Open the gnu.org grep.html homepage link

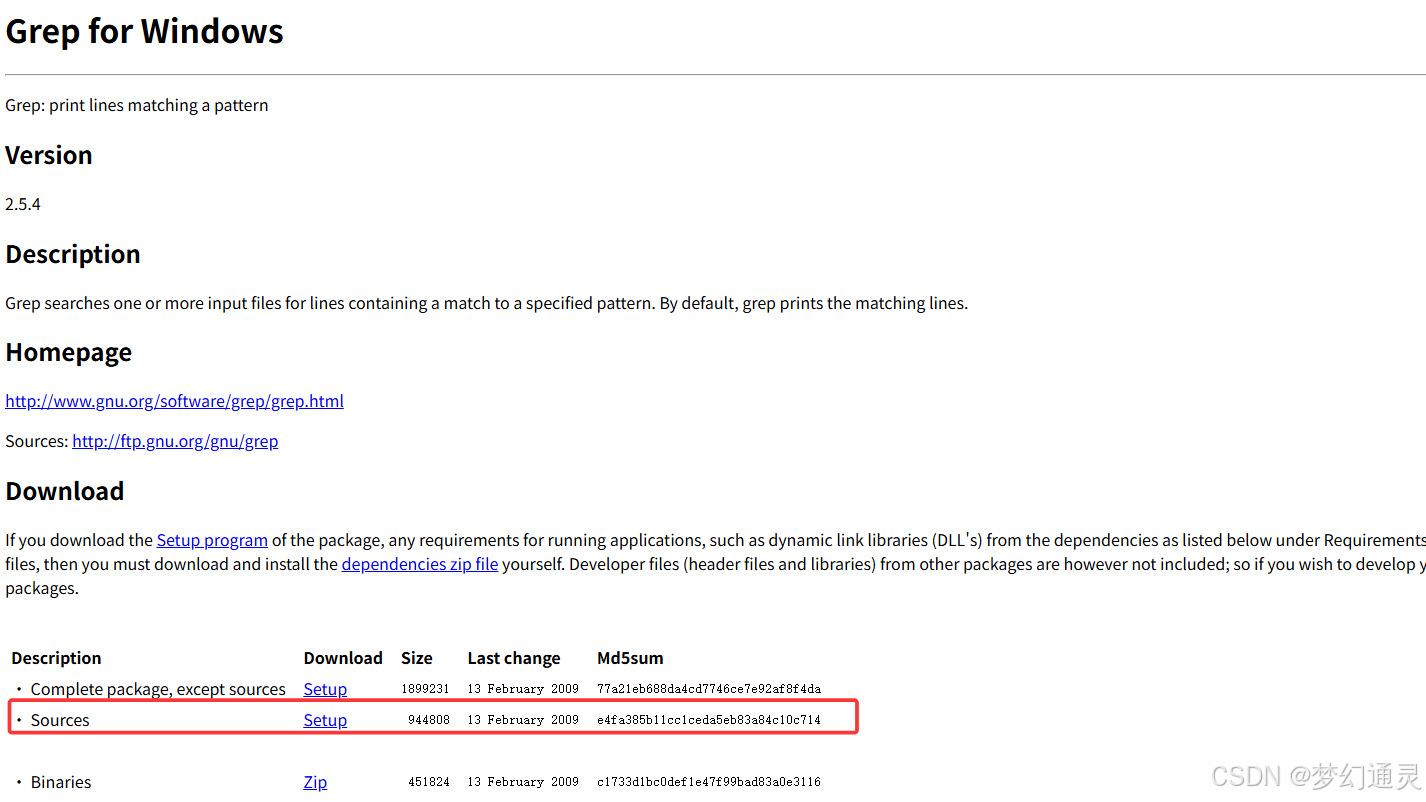point(175,401)
